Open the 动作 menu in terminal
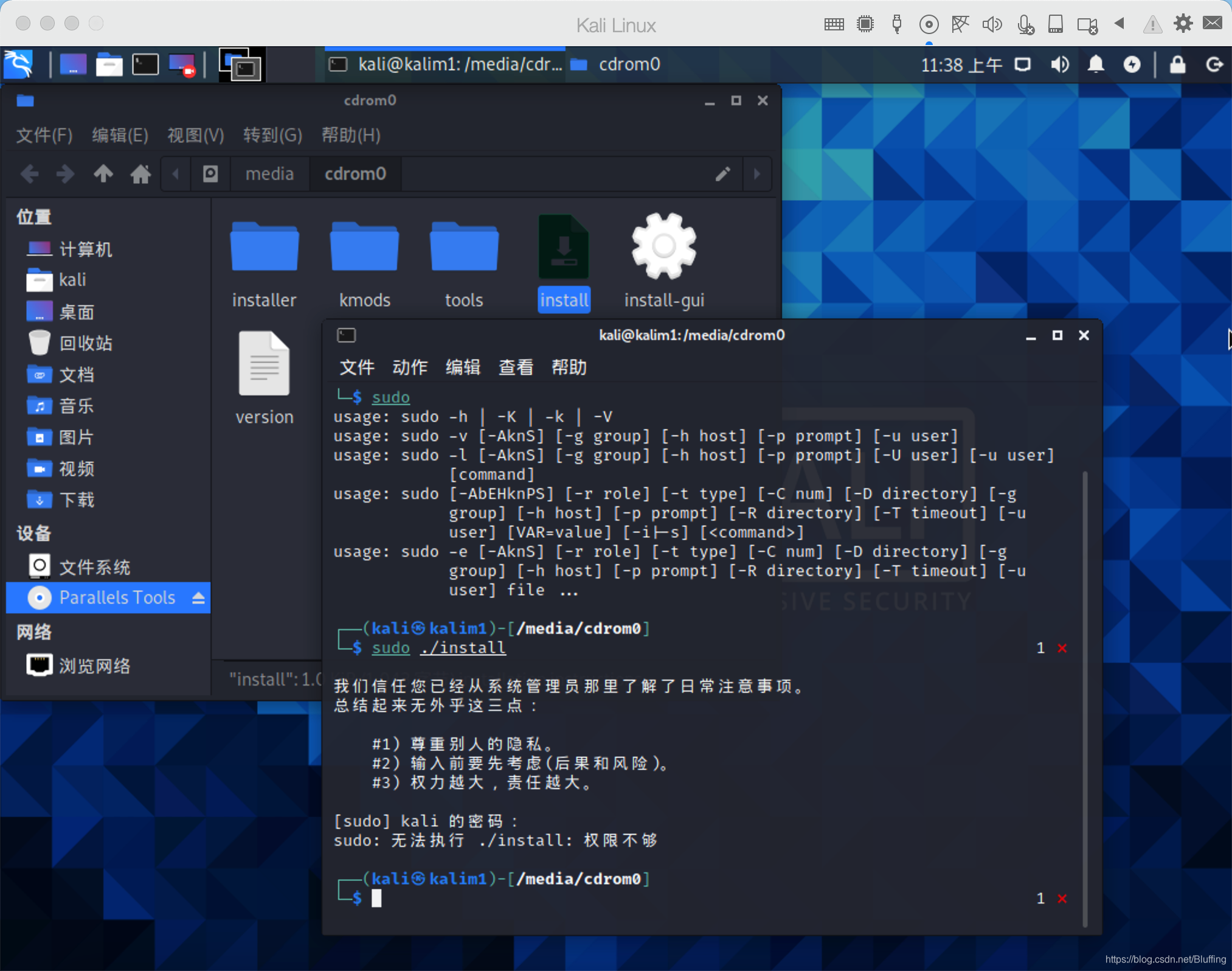This screenshot has width=1232, height=971. click(410, 367)
